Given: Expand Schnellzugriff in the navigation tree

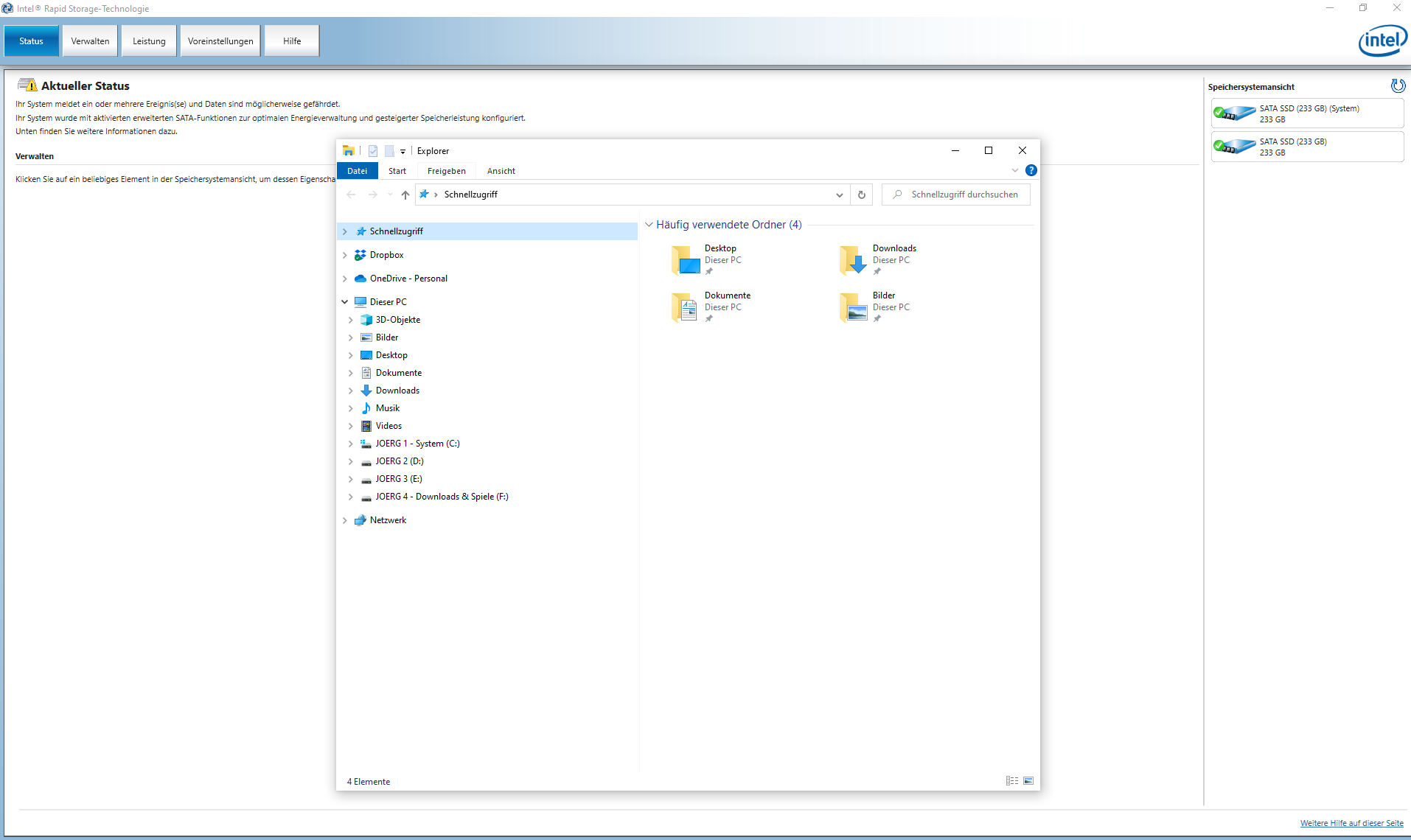Looking at the screenshot, I should coord(345,231).
